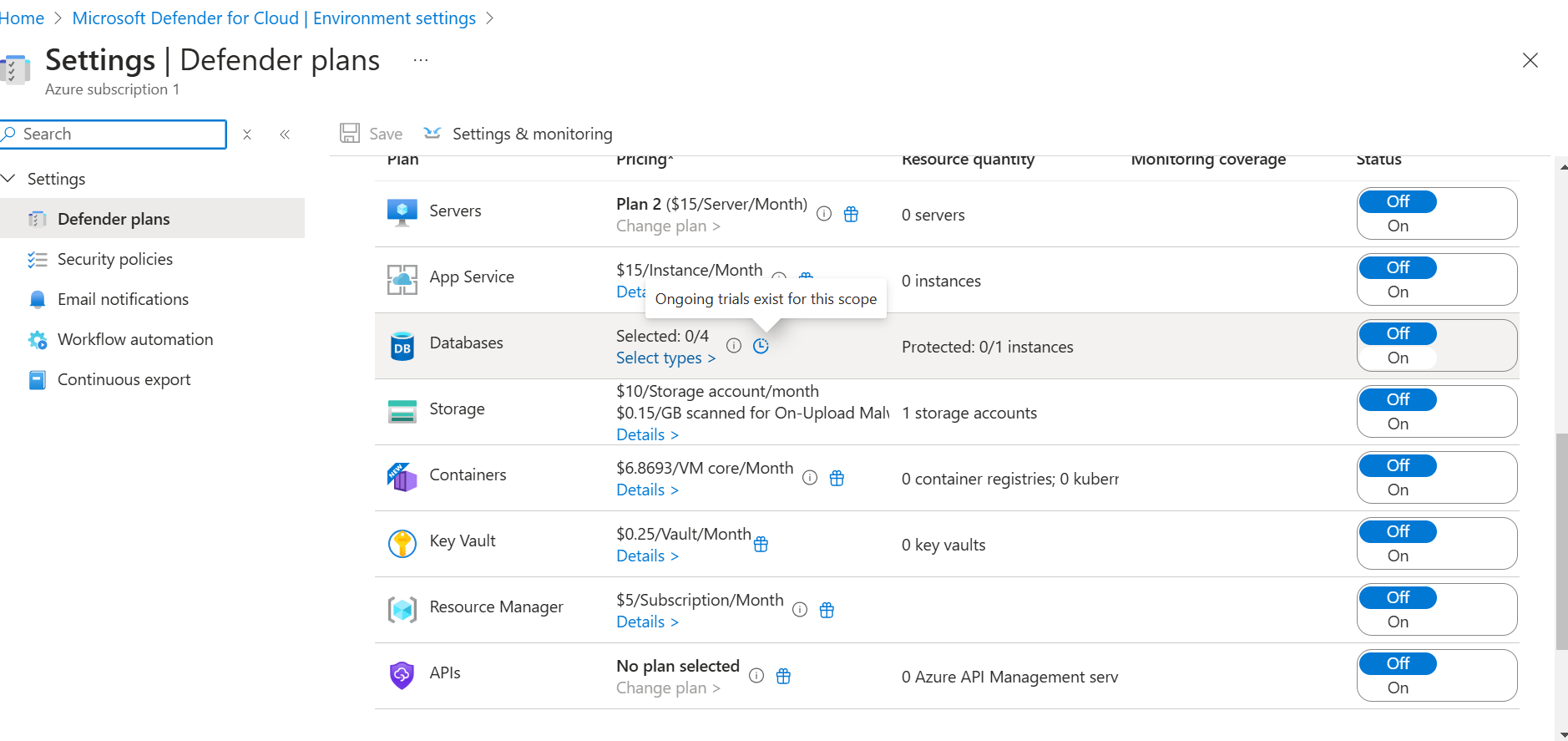Click the vertical scrollbar thumb

(1562, 541)
